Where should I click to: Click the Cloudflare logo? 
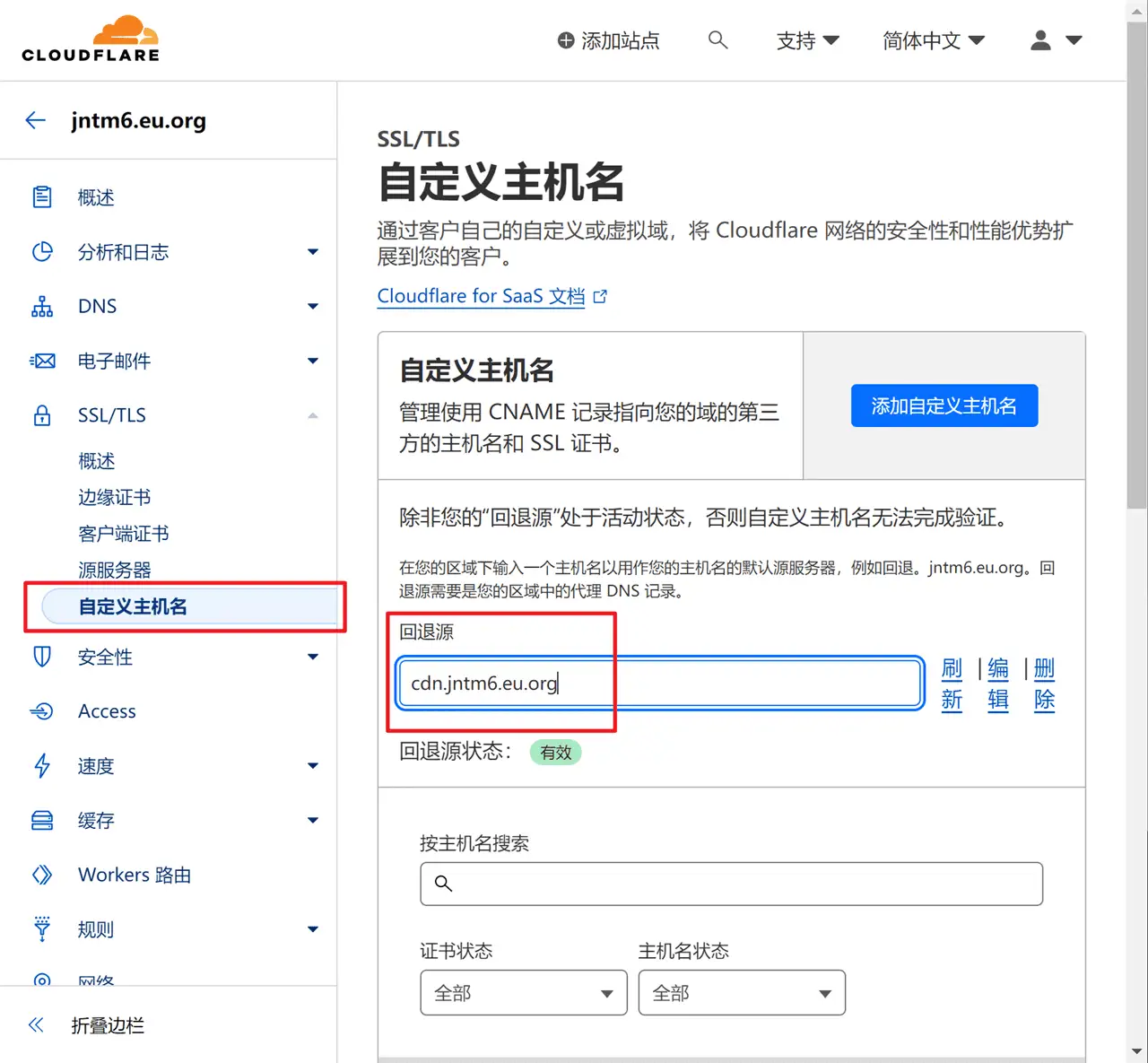pos(91,39)
